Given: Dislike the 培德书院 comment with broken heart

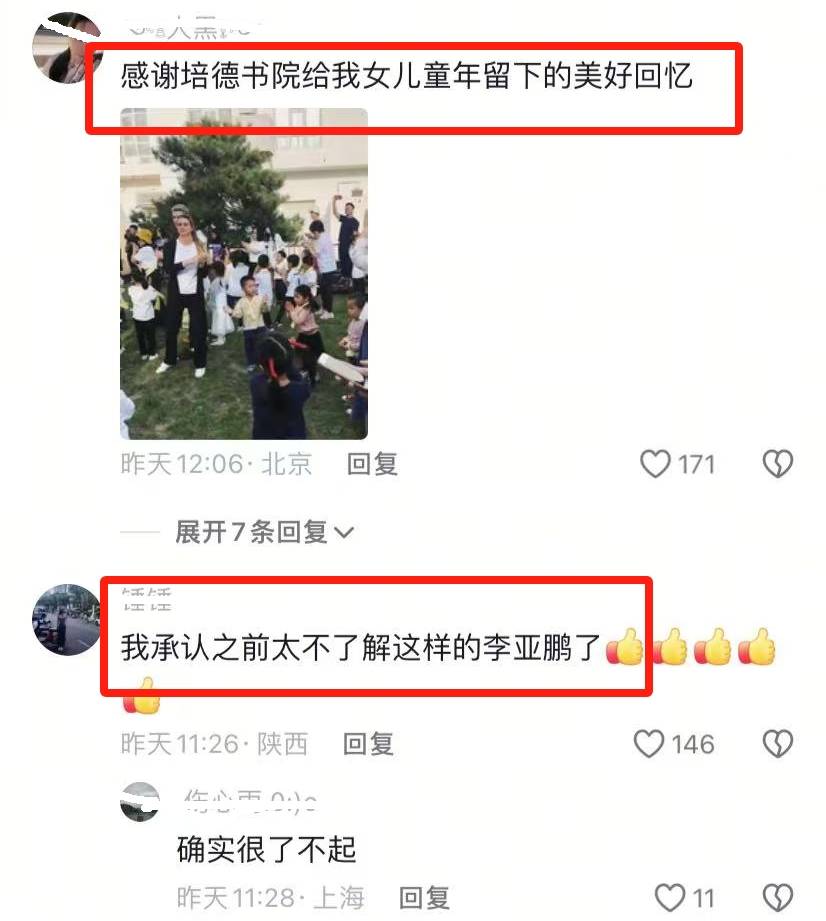Looking at the screenshot, I should 778,464.
